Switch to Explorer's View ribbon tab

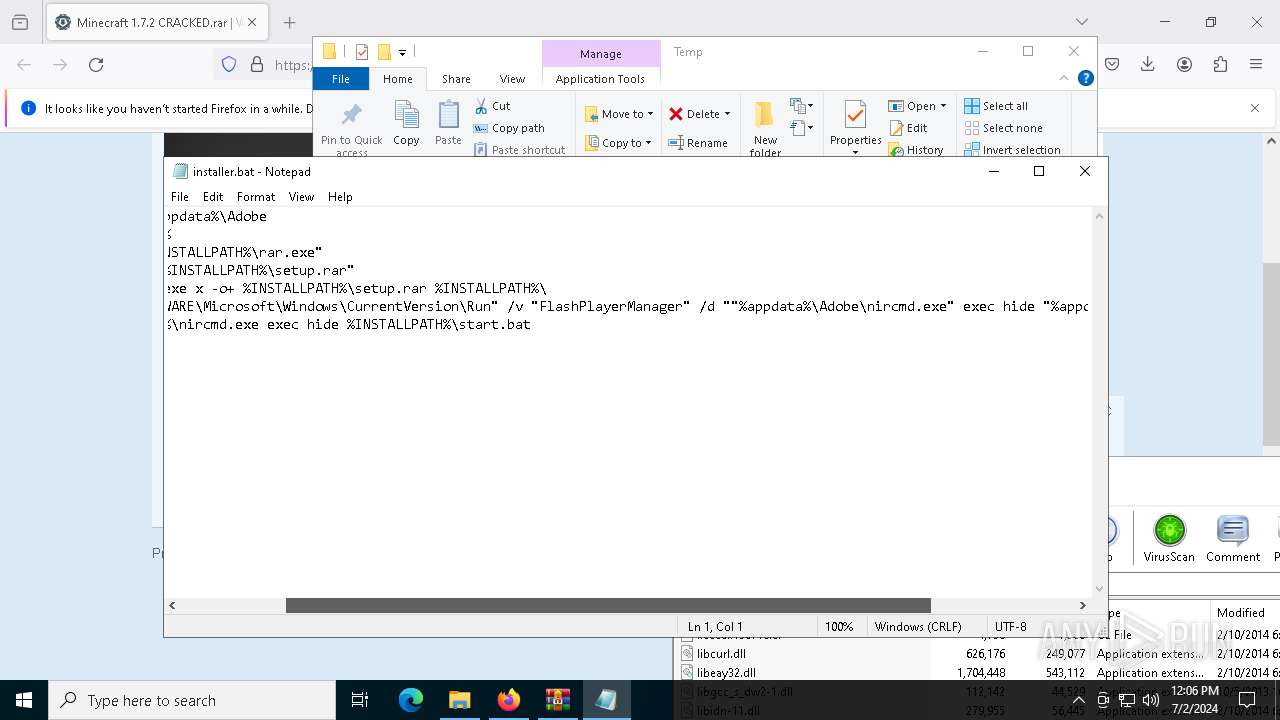point(512,79)
